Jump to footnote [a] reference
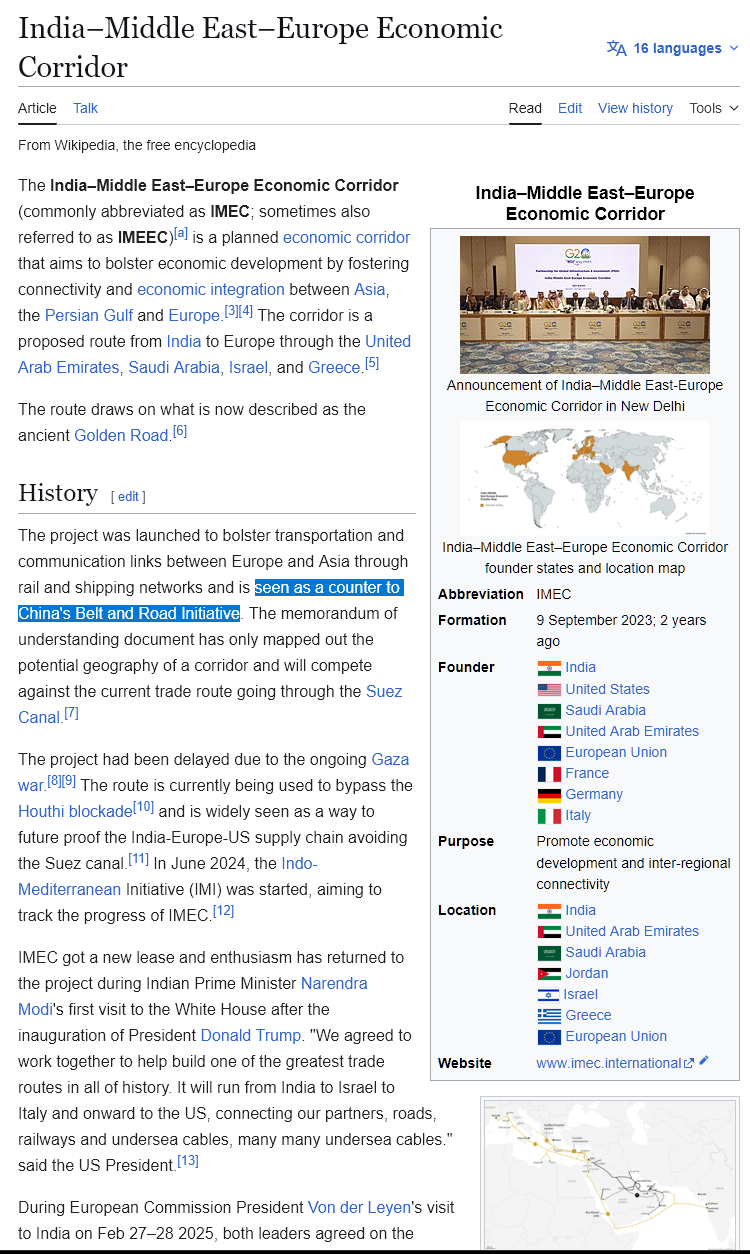This screenshot has height=1254, width=750. [x=181, y=233]
